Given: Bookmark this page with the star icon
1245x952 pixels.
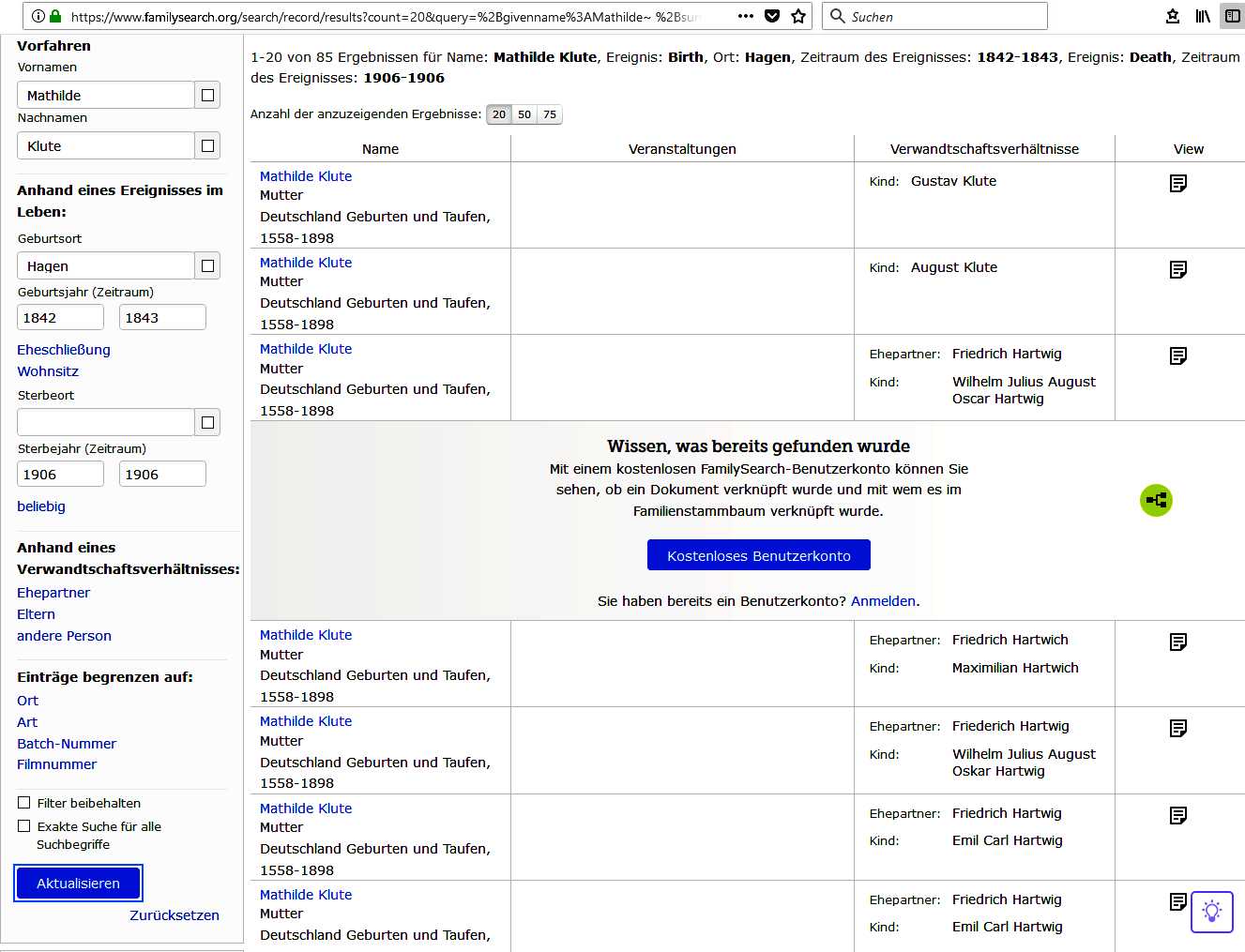Looking at the screenshot, I should pos(798,16).
